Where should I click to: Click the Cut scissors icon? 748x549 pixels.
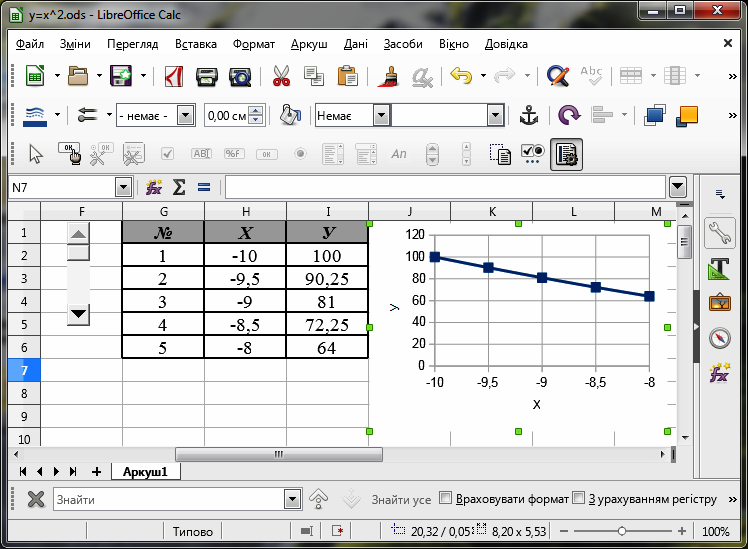point(280,76)
